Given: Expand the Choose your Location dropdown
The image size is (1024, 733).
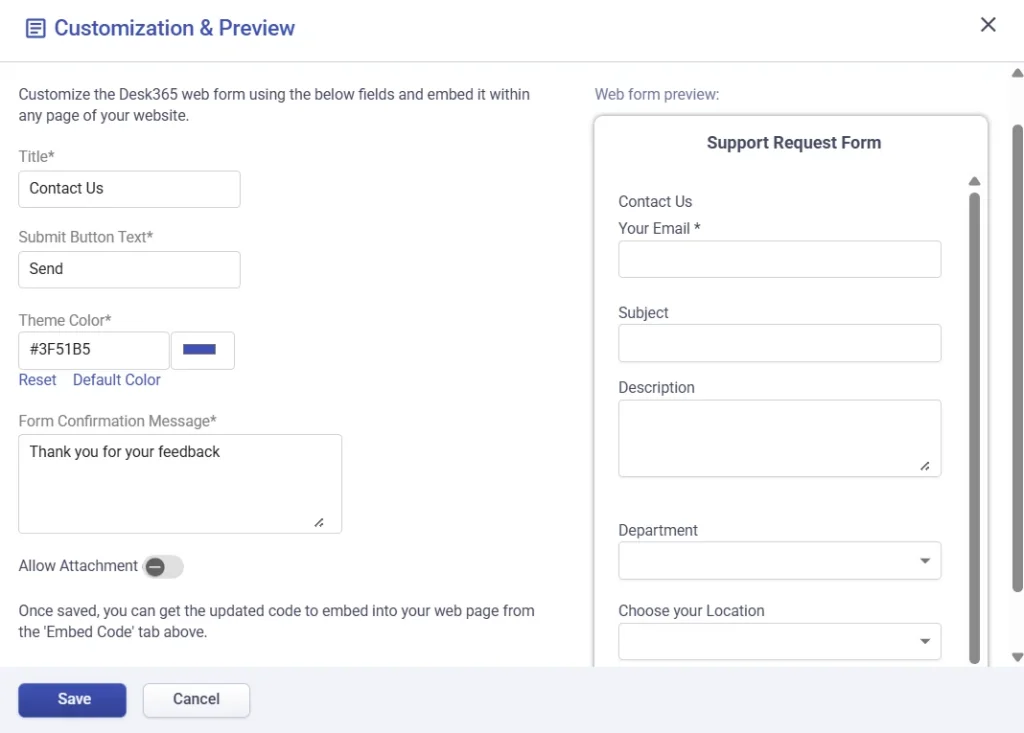Looking at the screenshot, I should click(x=779, y=641).
